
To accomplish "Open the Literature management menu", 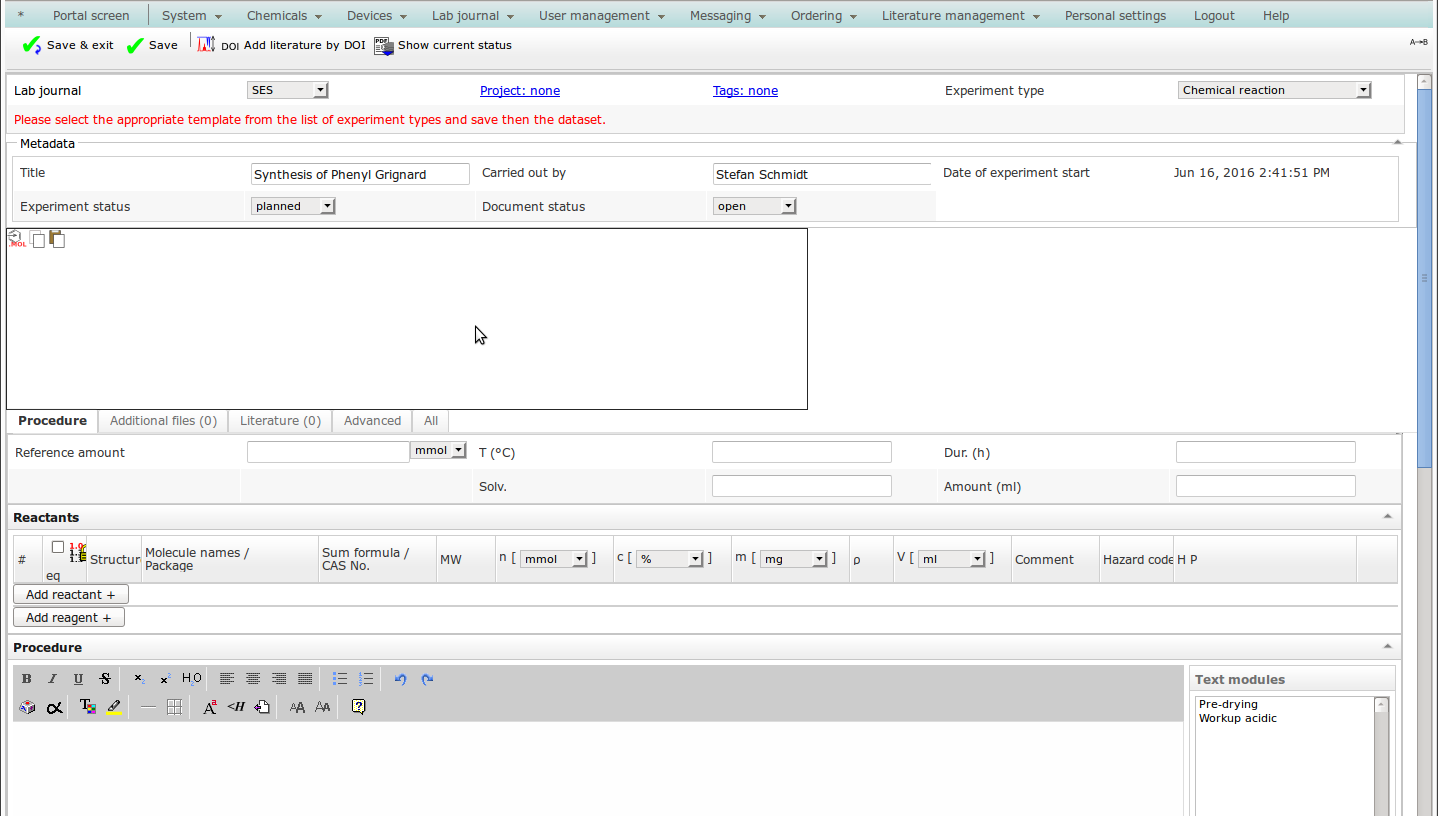I will point(960,16).
